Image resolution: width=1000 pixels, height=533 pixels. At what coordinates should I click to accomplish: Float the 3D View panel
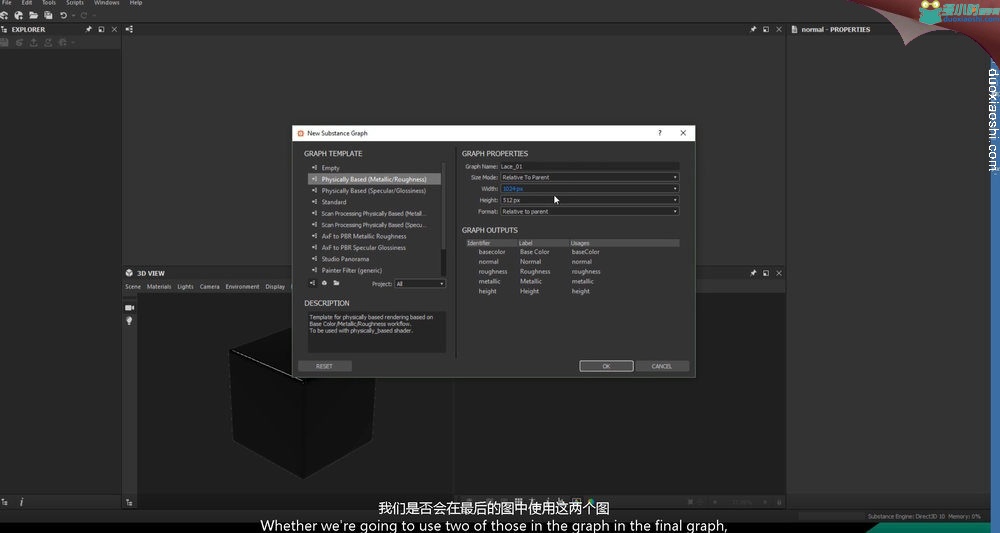[x=766, y=273]
